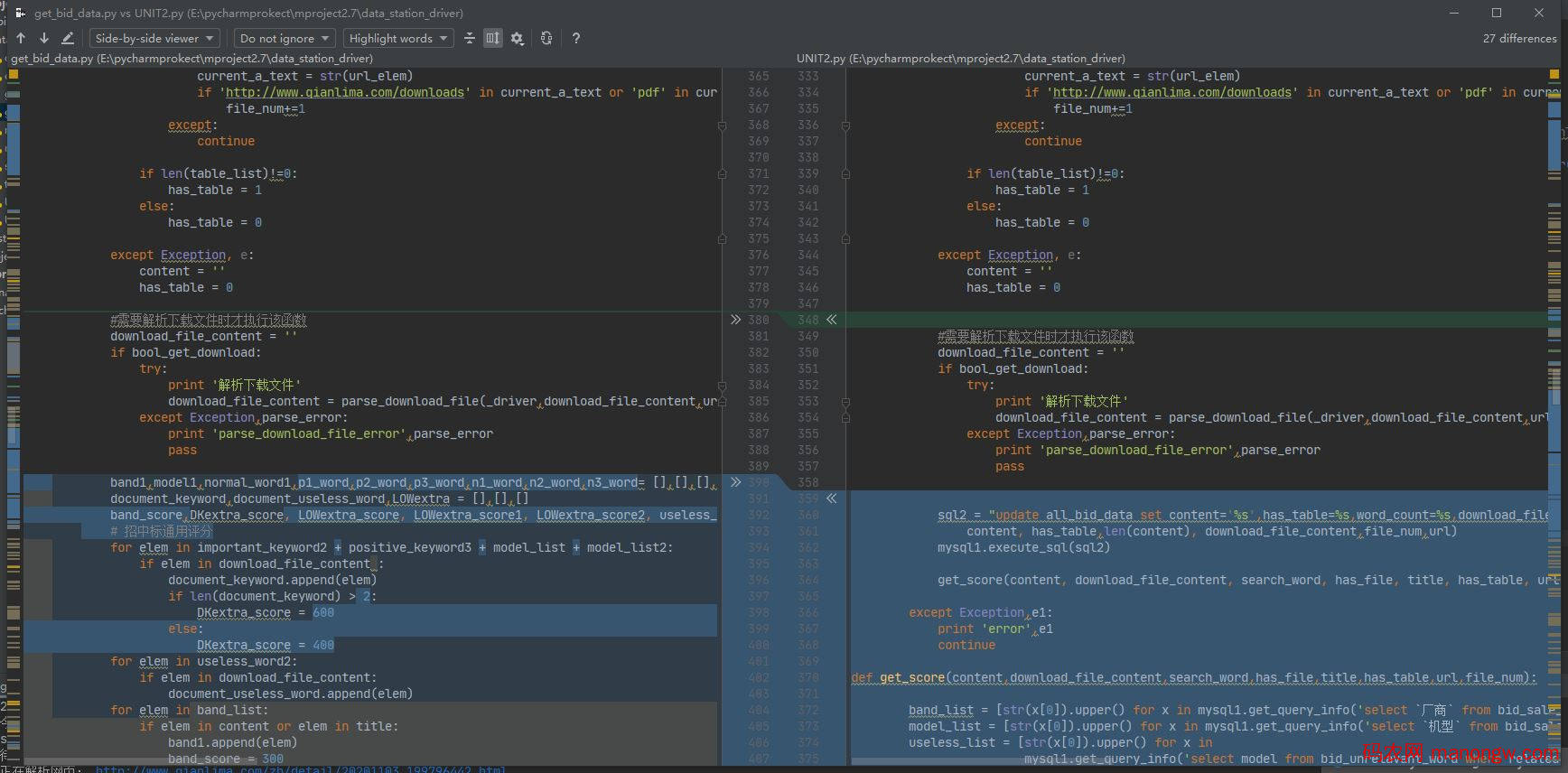Viewport: 1568px width, 773px height.
Task: Apply left change at line 380 rightward
Action: click(x=735, y=320)
